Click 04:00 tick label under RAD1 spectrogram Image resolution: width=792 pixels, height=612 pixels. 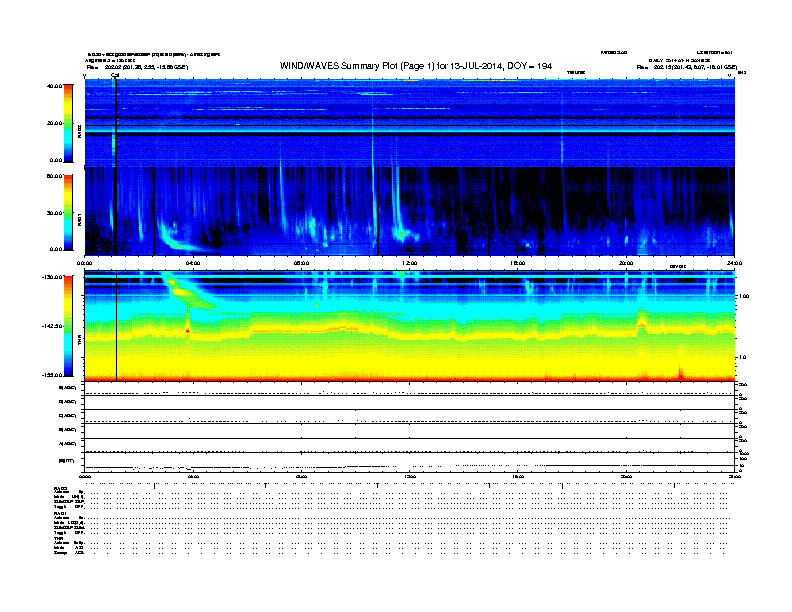[x=193, y=263]
